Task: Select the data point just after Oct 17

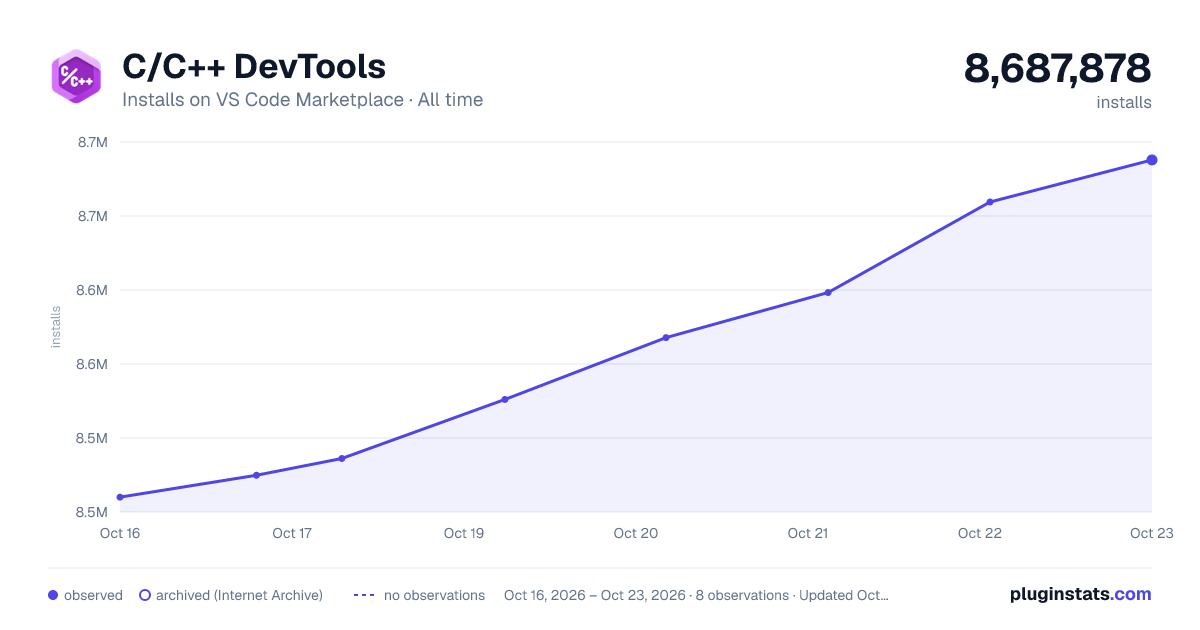Action: pyautogui.click(x=342, y=459)
